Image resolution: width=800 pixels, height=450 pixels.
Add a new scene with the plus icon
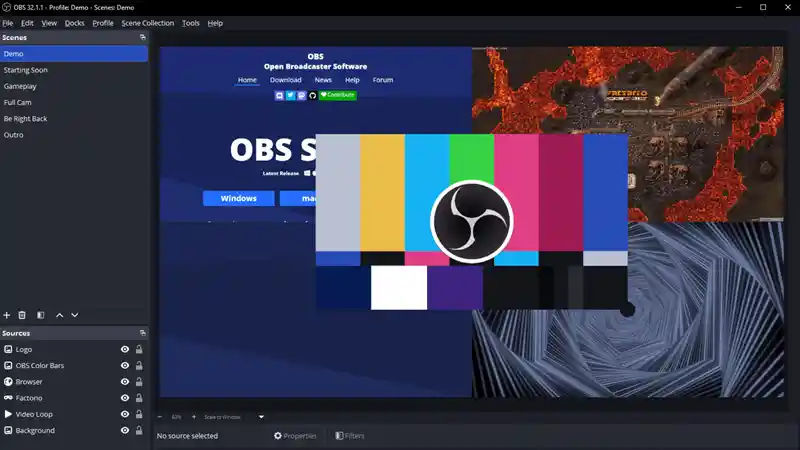coord(7,315)
